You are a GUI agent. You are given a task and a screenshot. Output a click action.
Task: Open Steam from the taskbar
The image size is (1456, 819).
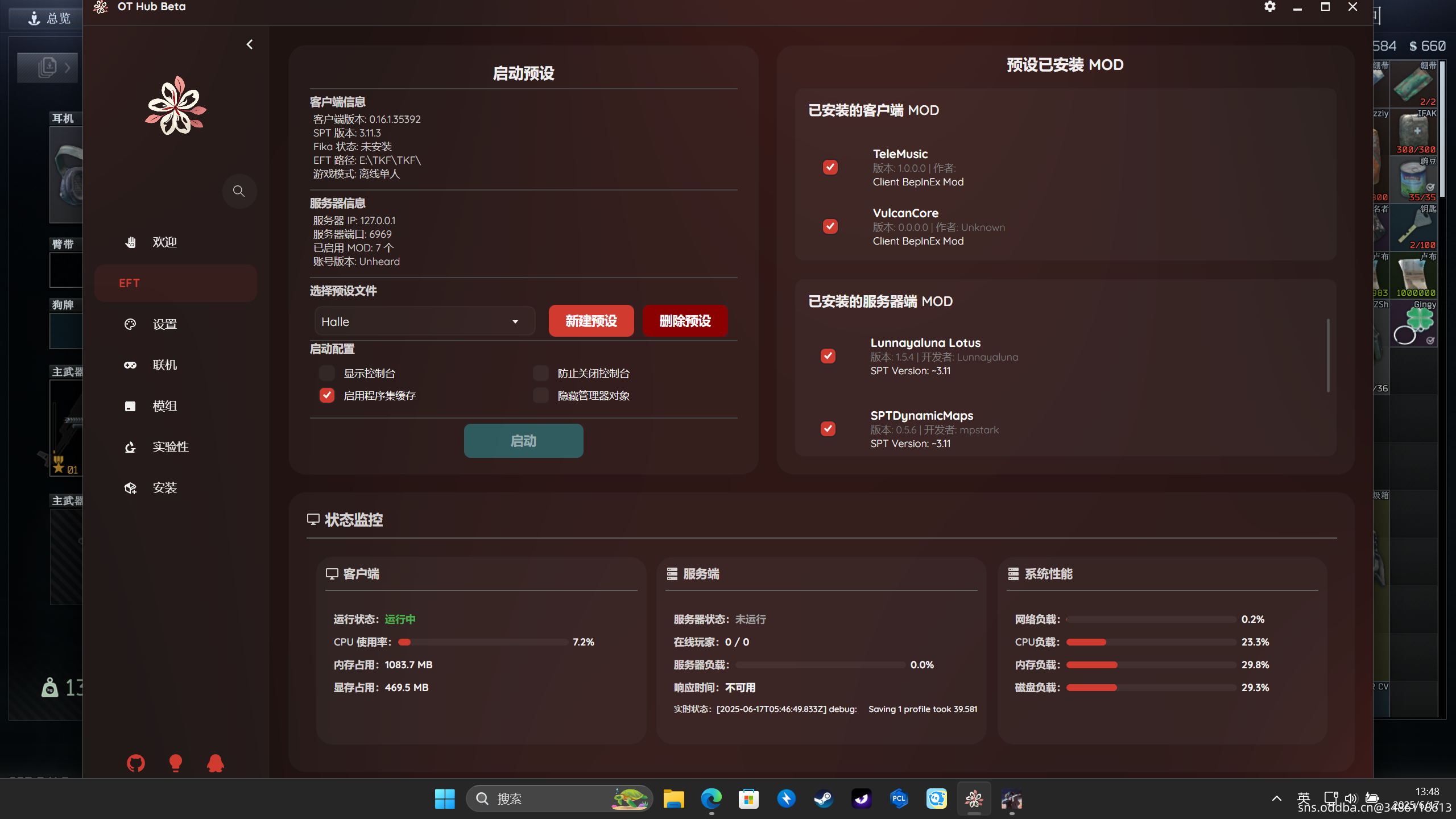(824, 799)
